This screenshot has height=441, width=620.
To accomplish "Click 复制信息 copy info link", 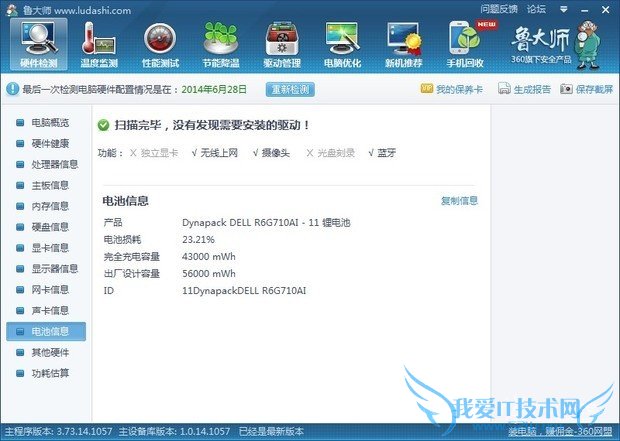I will point(459,201).
